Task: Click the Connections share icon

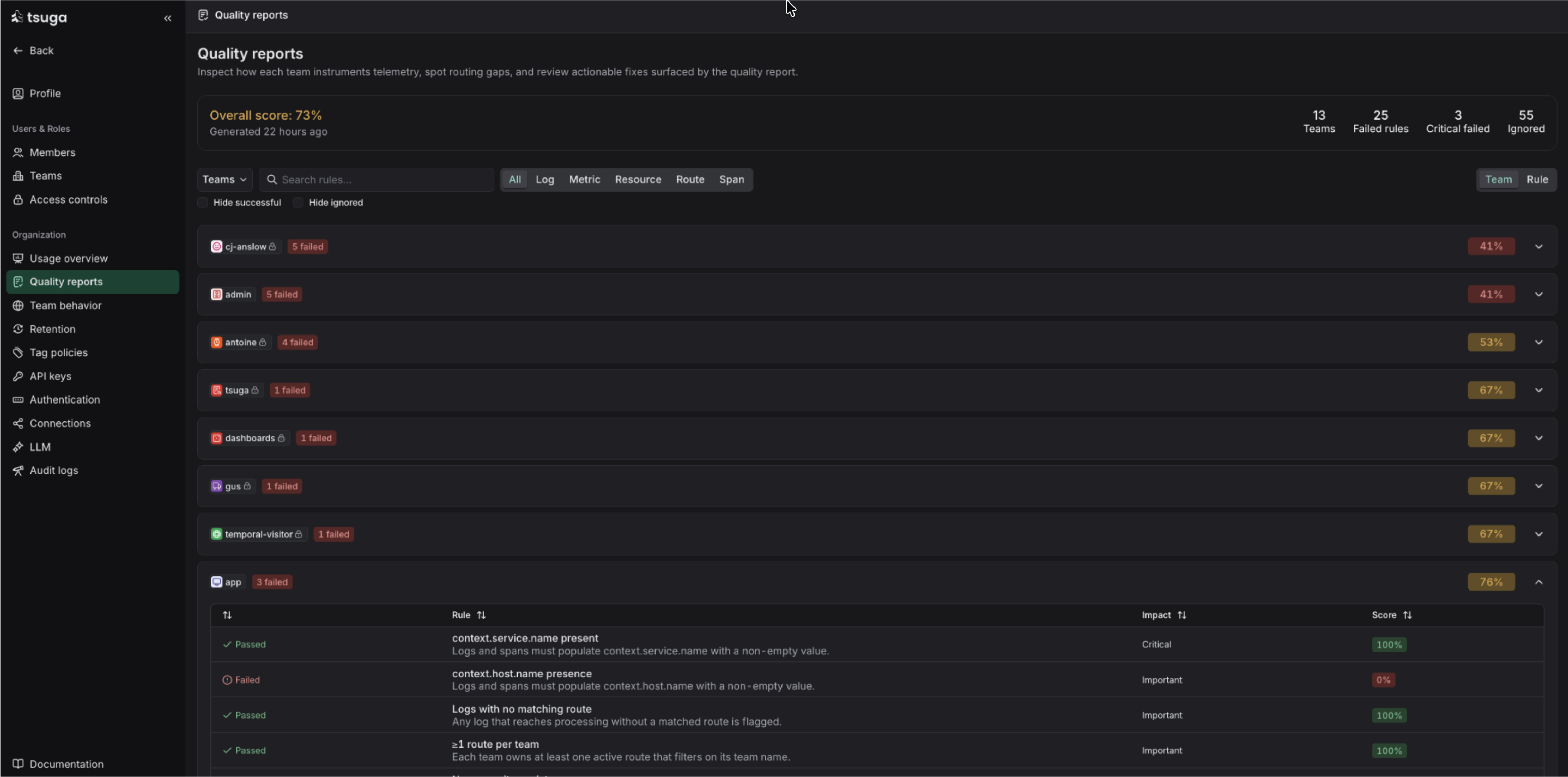Action: 18,423
